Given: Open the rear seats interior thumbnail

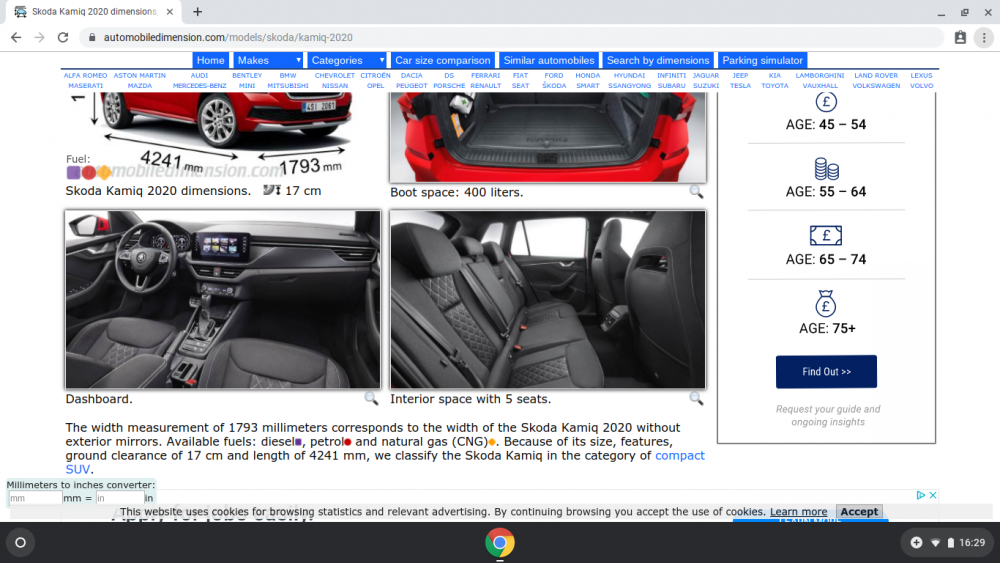Looking at the screenshot, I should (x=548, y=299).
